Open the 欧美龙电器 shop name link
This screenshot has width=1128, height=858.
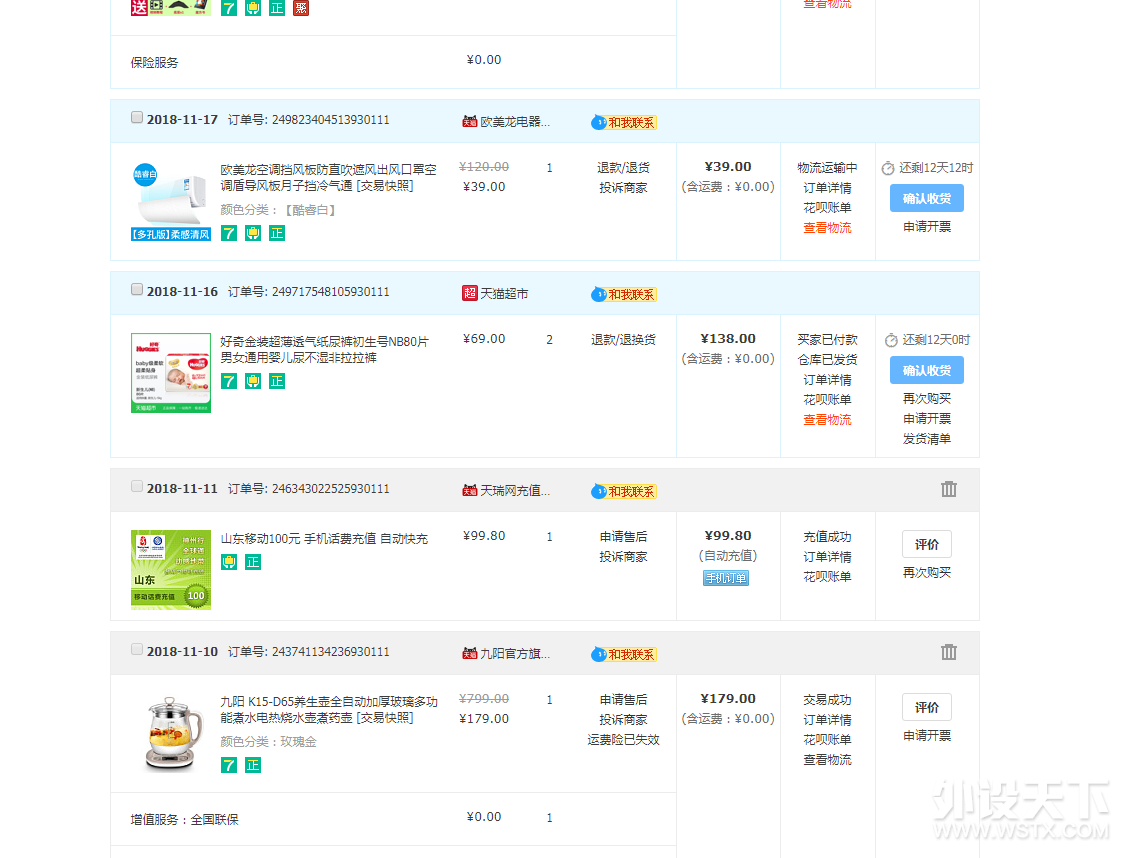click(515, 122)
